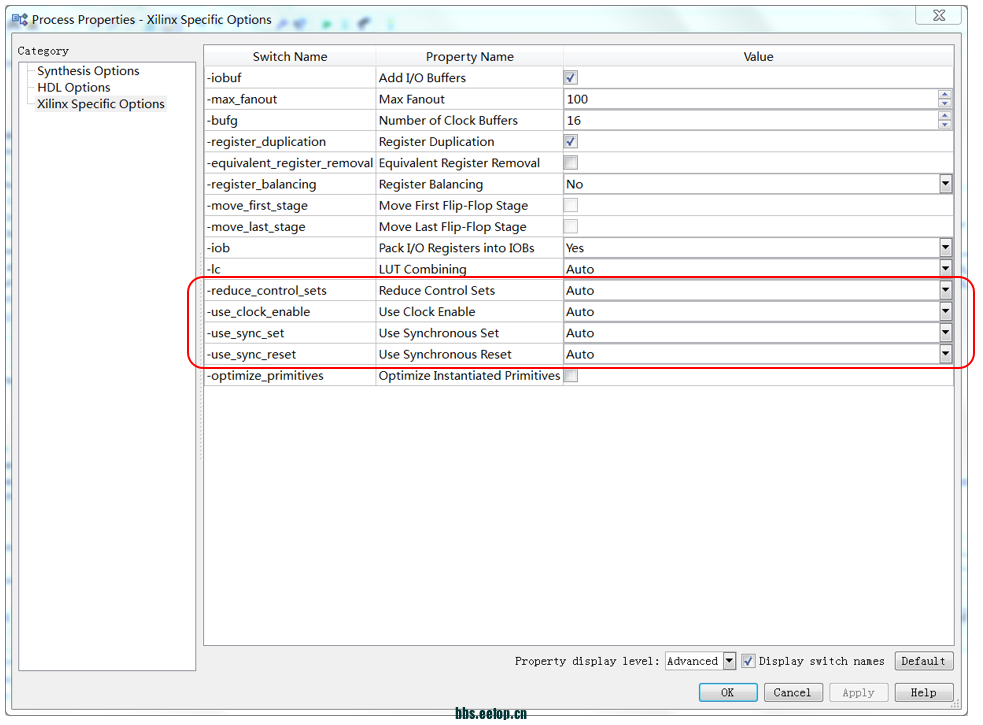Viewport: 983px width, 725px height.
Task: Expand the Use Clock Enable dropdown
Action: click(945, 312)
